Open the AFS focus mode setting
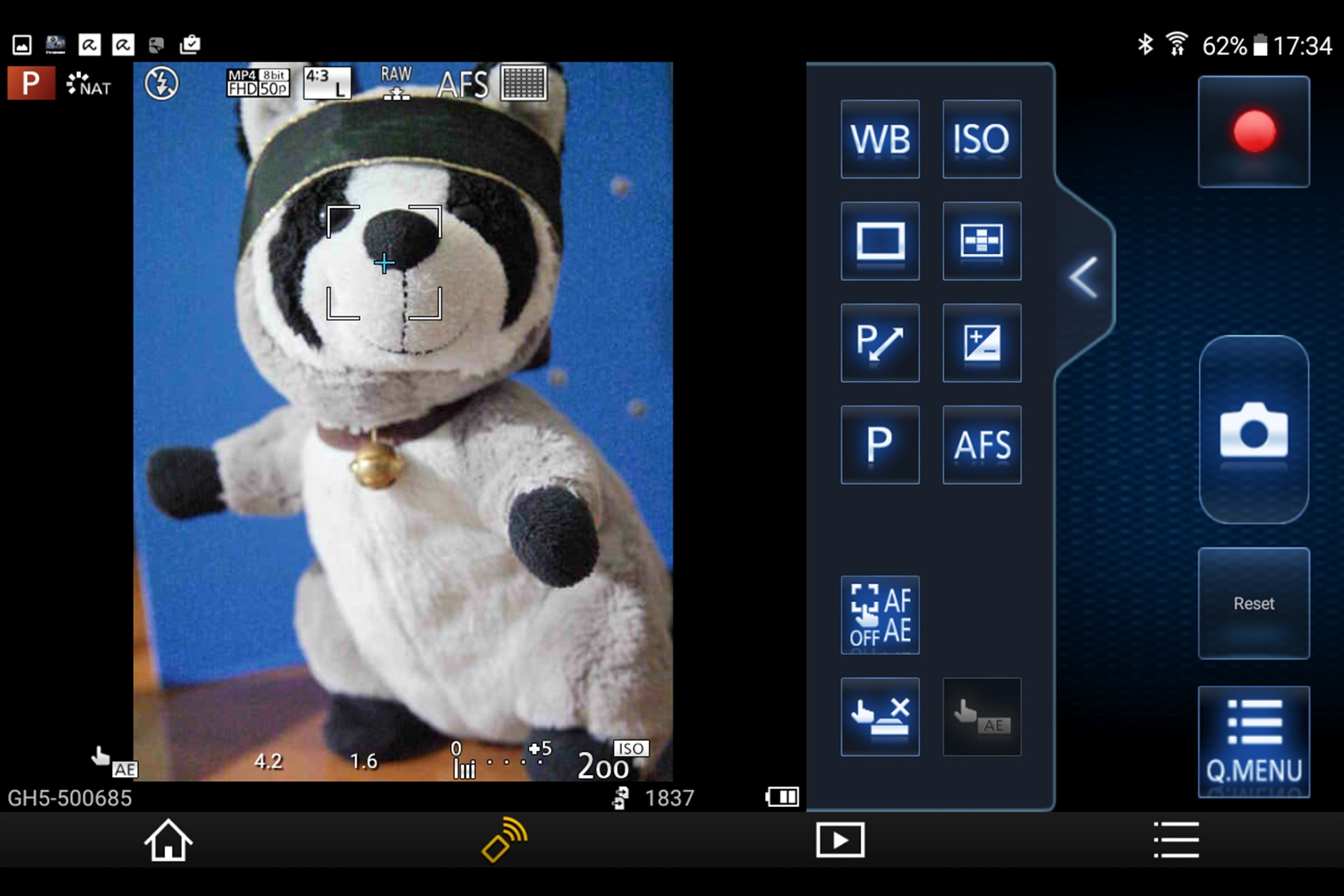The width and height of the screenshot is (1344, 896). [981, 445]
